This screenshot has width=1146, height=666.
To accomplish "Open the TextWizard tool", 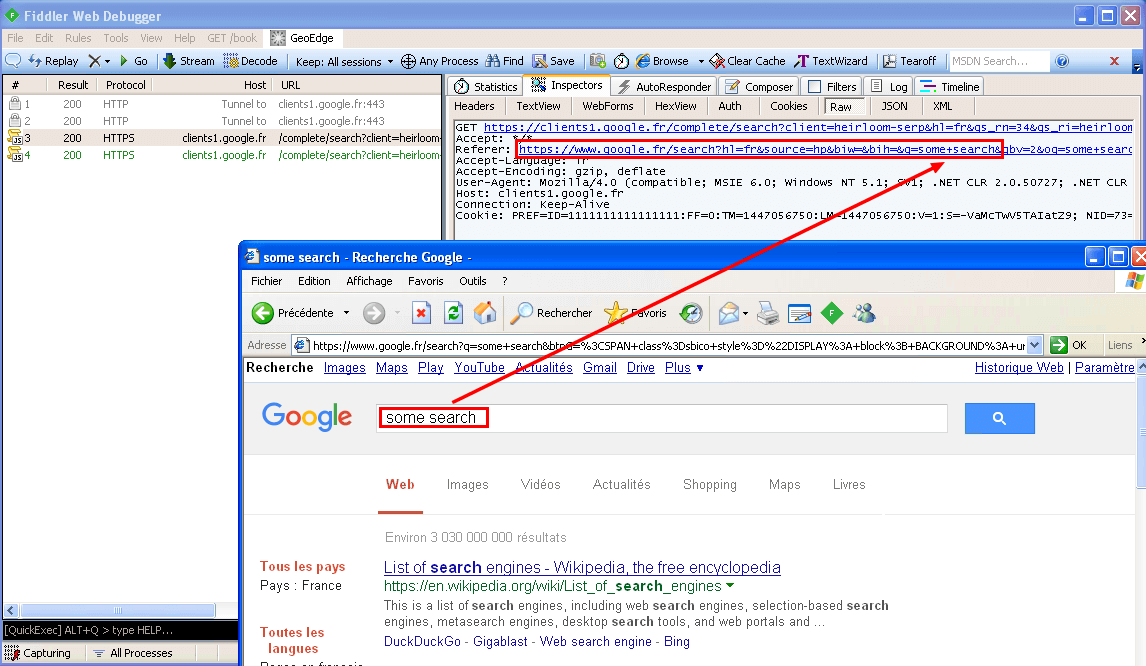I will pos(831,61).
